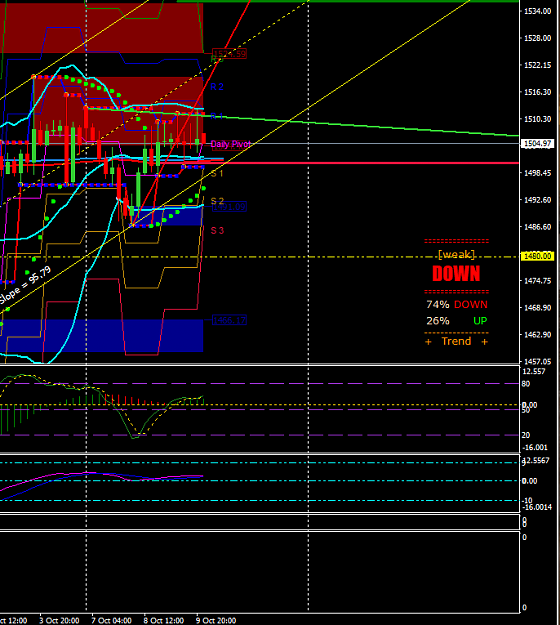The width and height of the screenshot is (560, 625).
Task: Click the [weak] trend strength label
Action: [x=456, y=254]
